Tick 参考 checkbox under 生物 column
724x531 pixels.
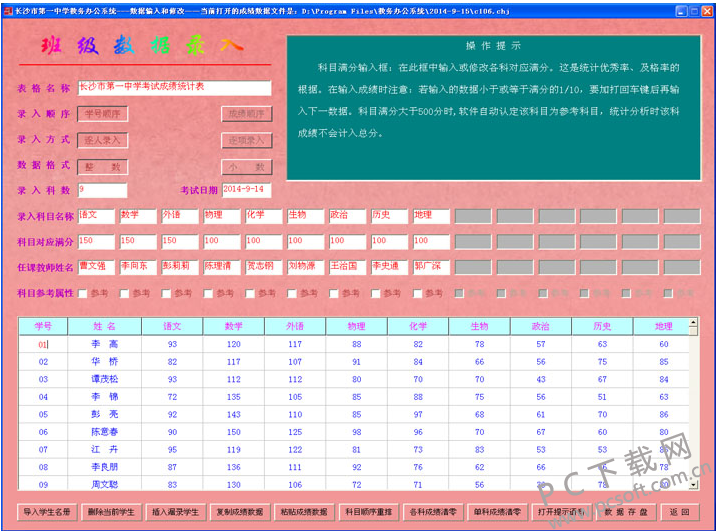tap(292, 293)
